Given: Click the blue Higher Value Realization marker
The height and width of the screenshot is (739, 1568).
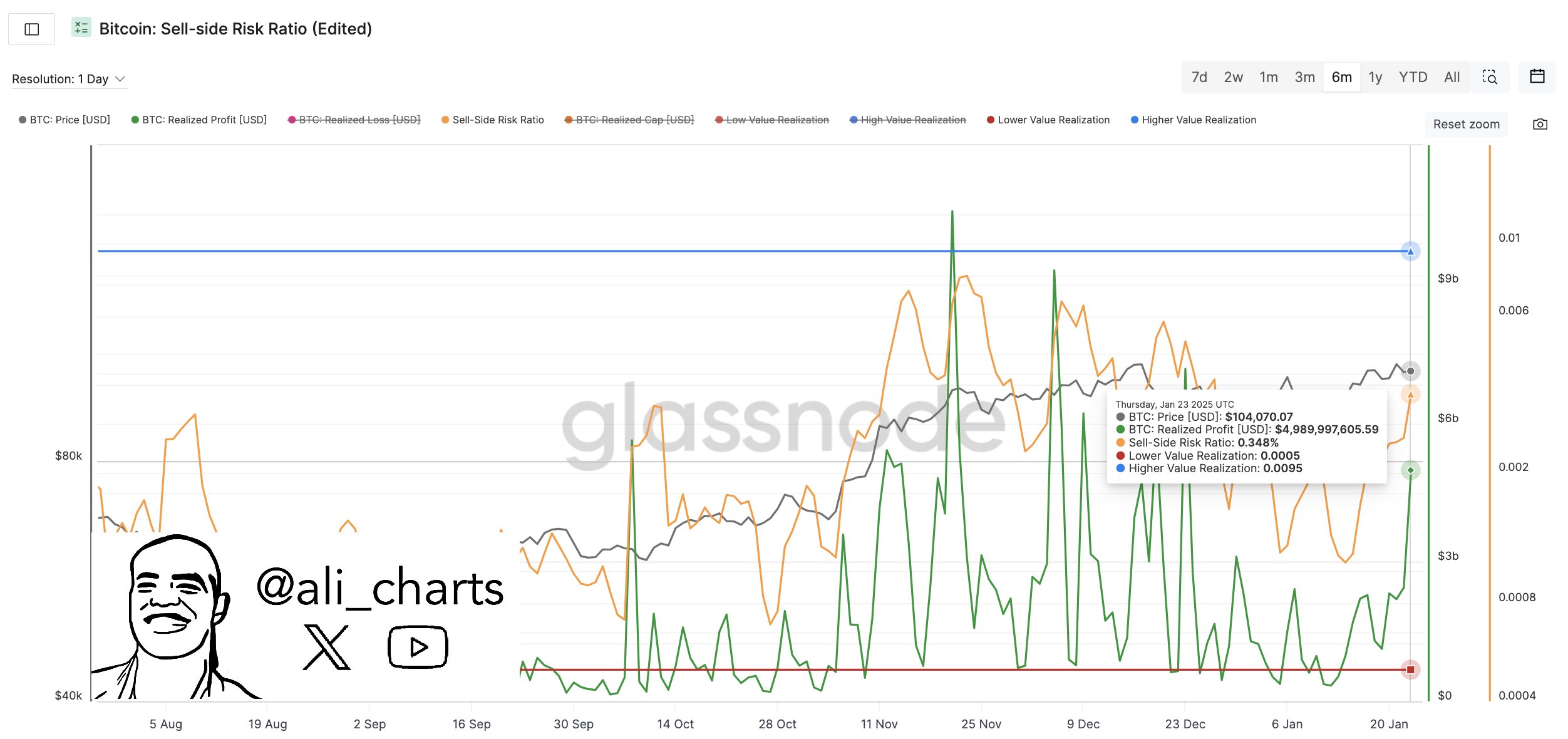Looking at the screenshot, I should tap(1410, 252).
